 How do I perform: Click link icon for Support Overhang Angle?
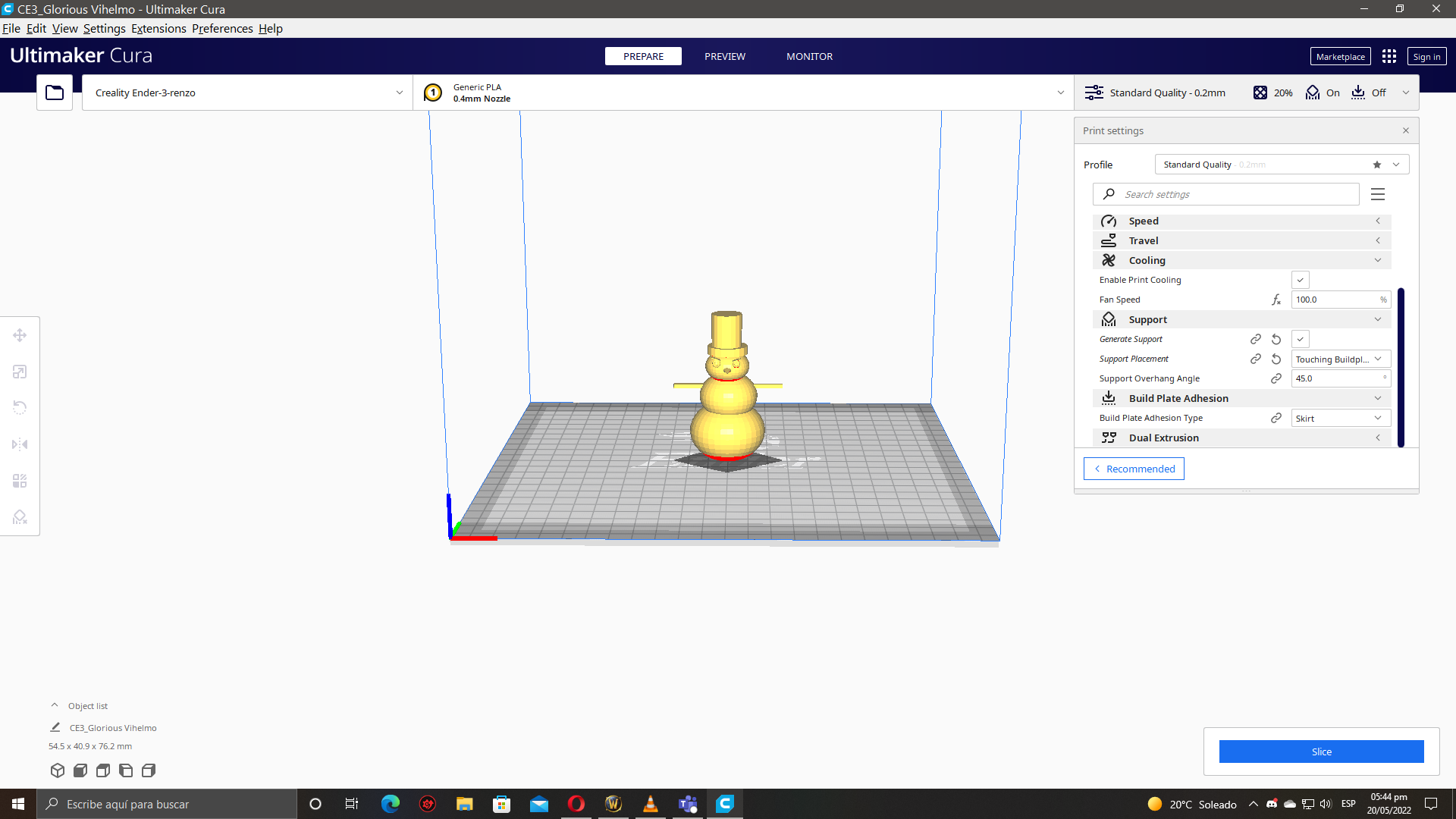[x=1276, y=378]
